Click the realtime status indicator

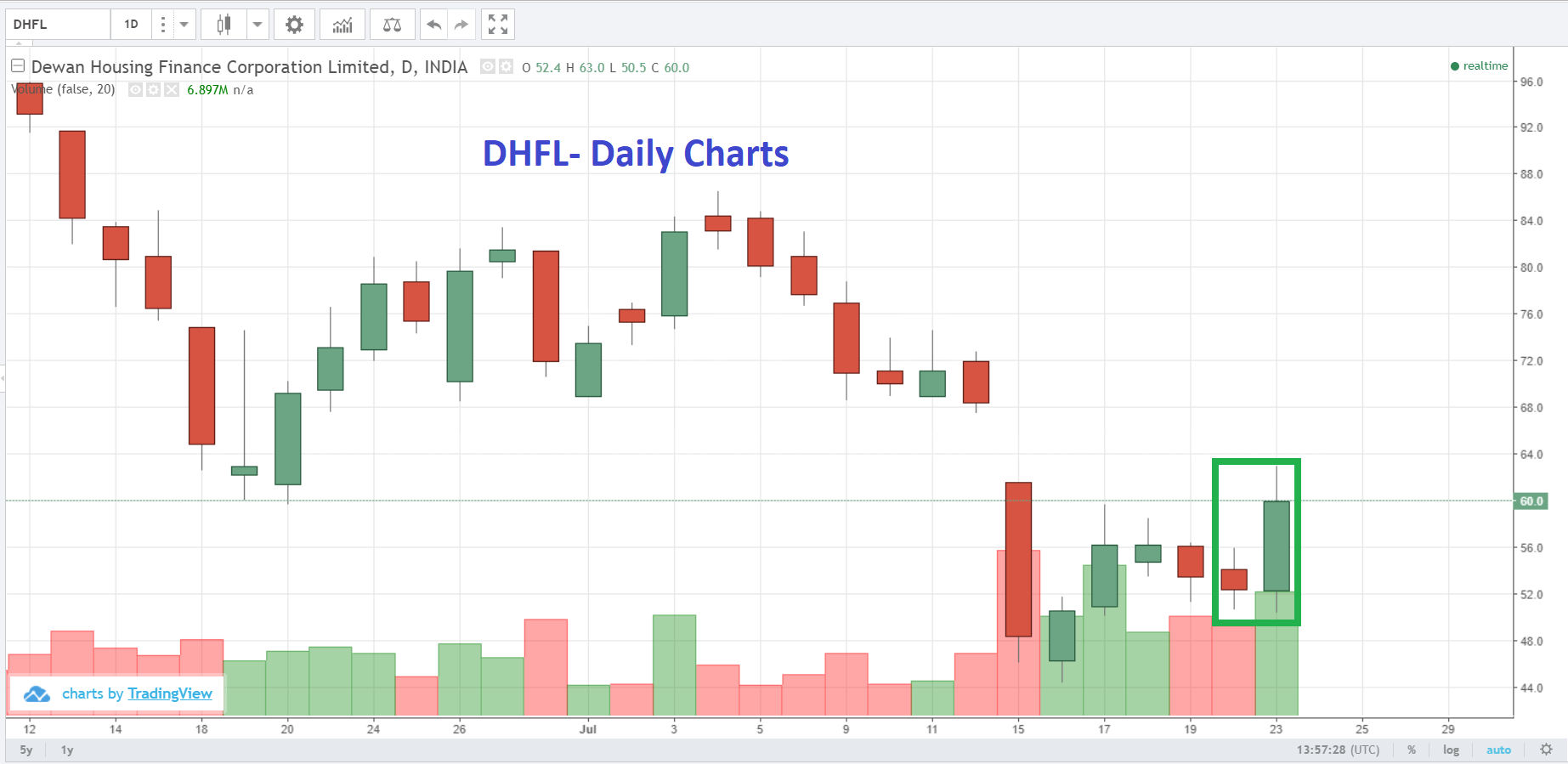(1480, 66)
